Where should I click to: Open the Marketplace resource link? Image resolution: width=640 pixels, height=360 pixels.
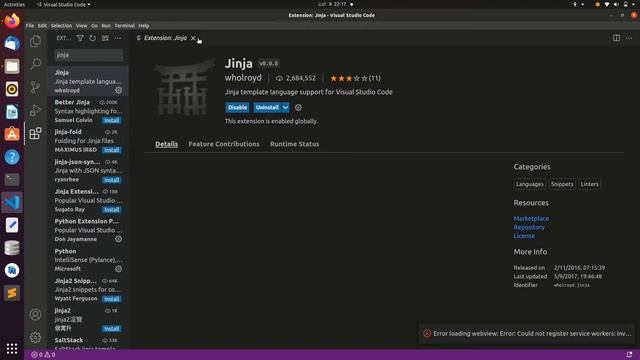click(x=531, y=218)
